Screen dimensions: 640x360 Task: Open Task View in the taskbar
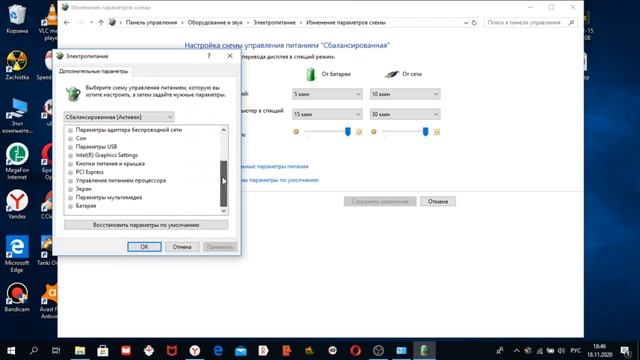(56, 350)
